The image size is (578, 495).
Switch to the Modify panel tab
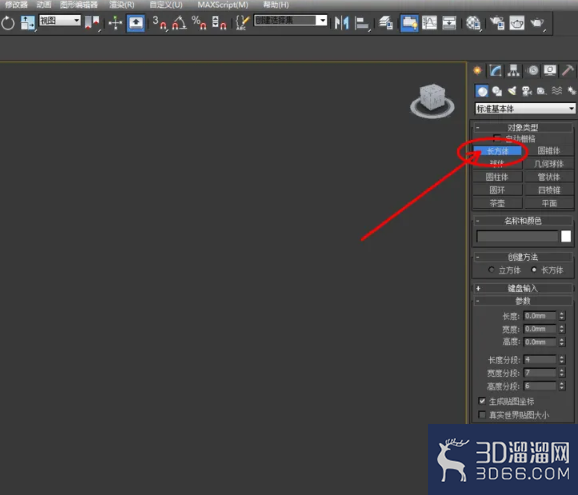coord(495,70)
